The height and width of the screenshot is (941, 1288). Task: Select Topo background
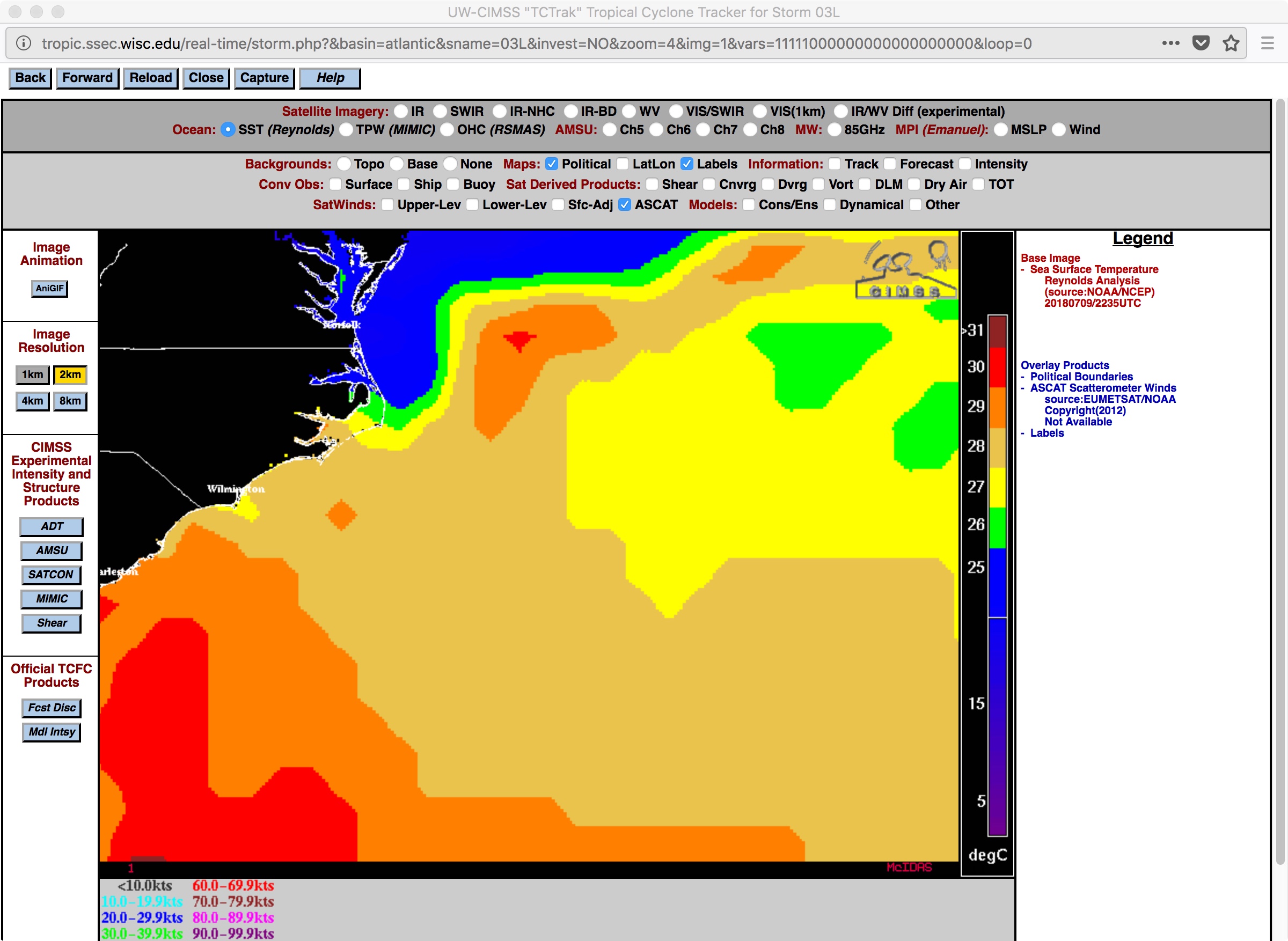(x=343, y=164)
